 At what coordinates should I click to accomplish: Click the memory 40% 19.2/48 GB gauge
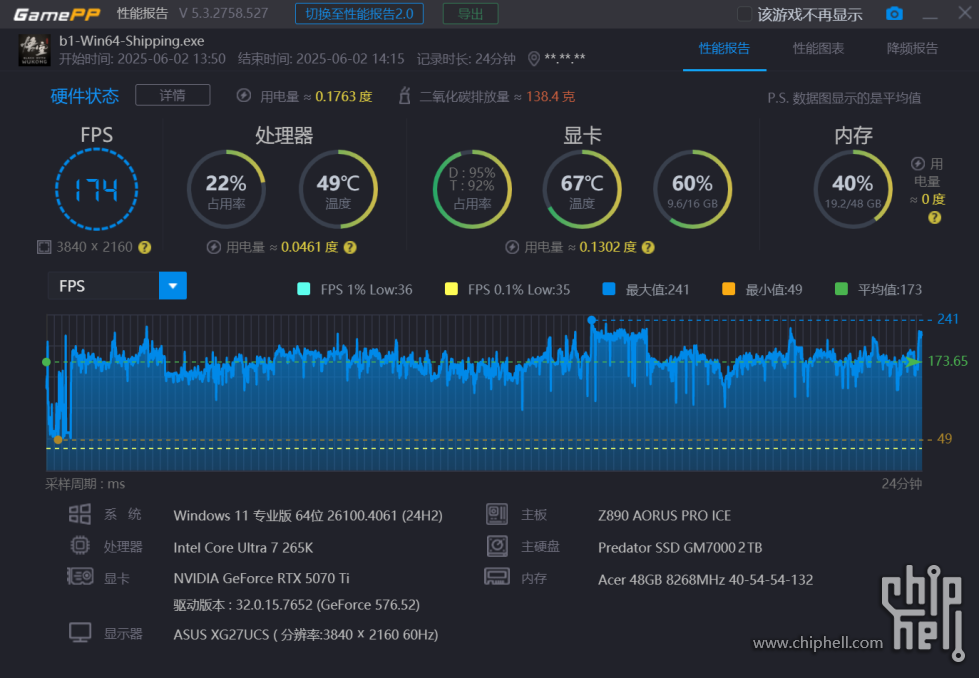click(x=853, y=189)
